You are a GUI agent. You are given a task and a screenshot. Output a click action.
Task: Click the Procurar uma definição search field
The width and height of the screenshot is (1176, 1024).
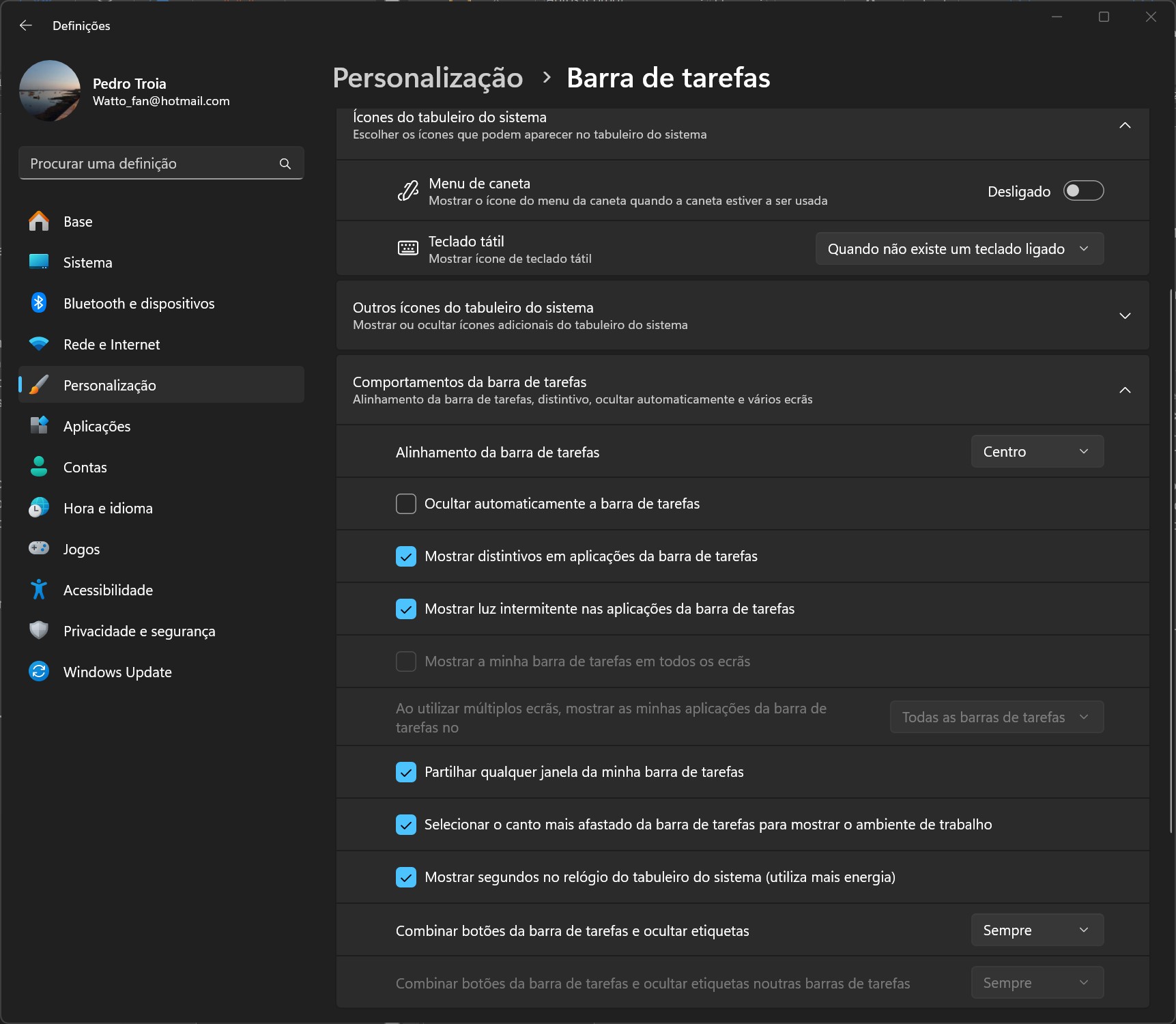pyautogui.click(x=150, y=164)
